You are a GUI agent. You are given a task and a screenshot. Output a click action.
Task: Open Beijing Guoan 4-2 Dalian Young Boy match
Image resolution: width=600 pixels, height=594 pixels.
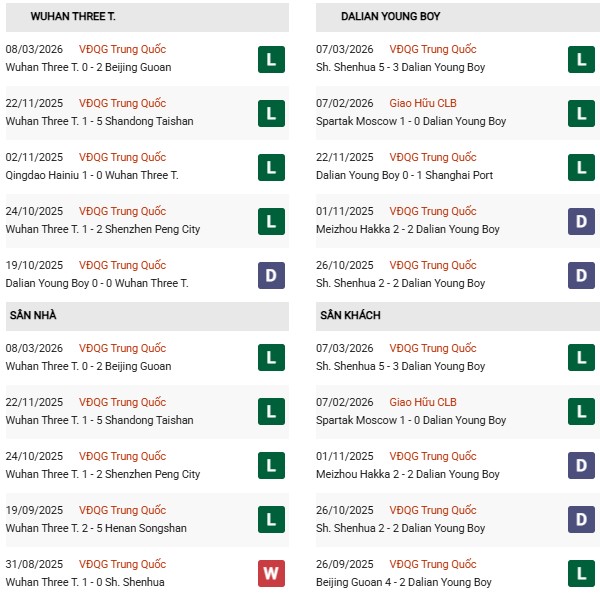403,582
